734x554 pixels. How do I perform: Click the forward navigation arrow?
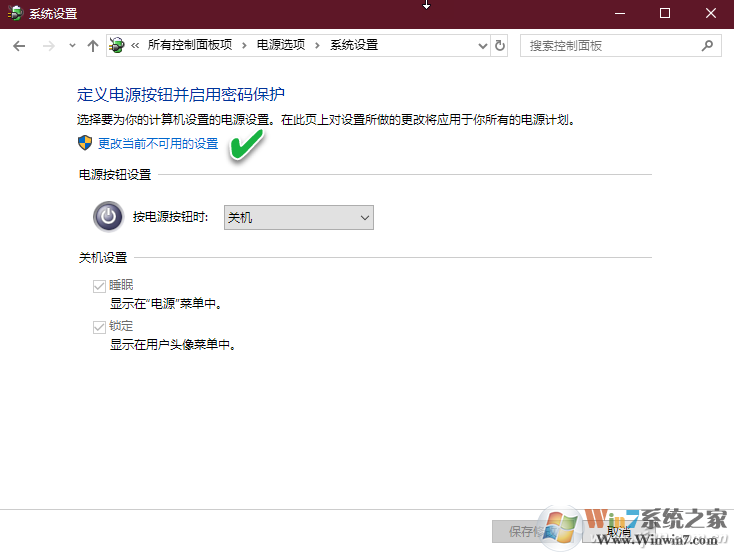tap(49, 46)
